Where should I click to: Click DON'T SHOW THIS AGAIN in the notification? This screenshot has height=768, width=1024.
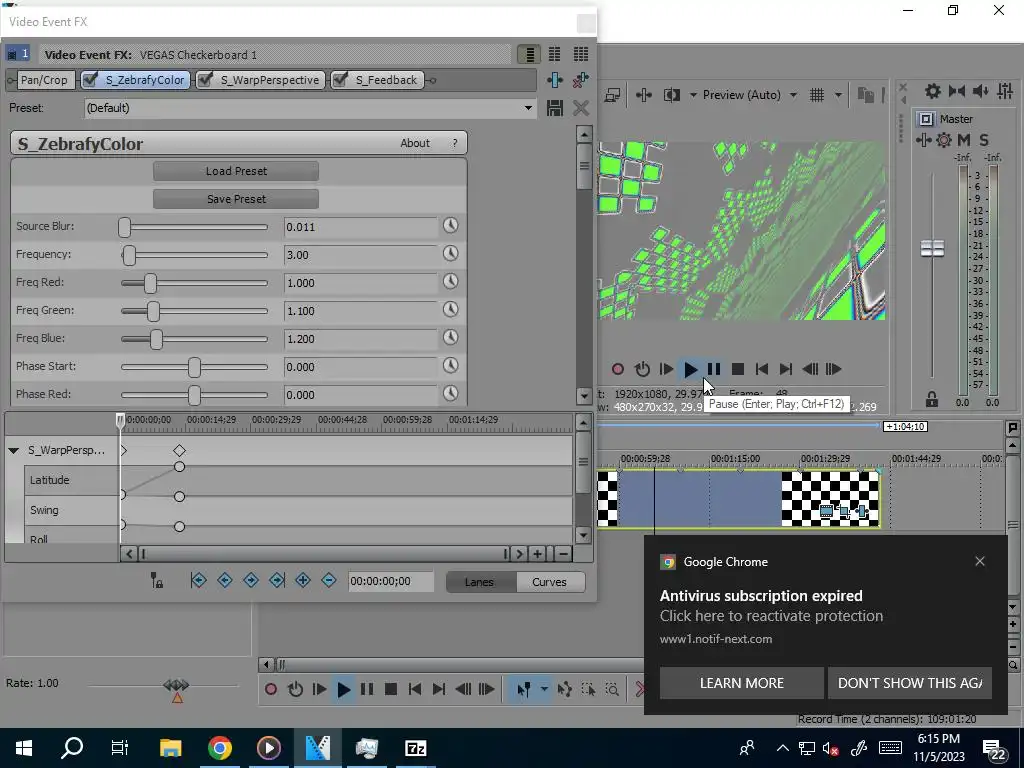click(x=910, y=683)
